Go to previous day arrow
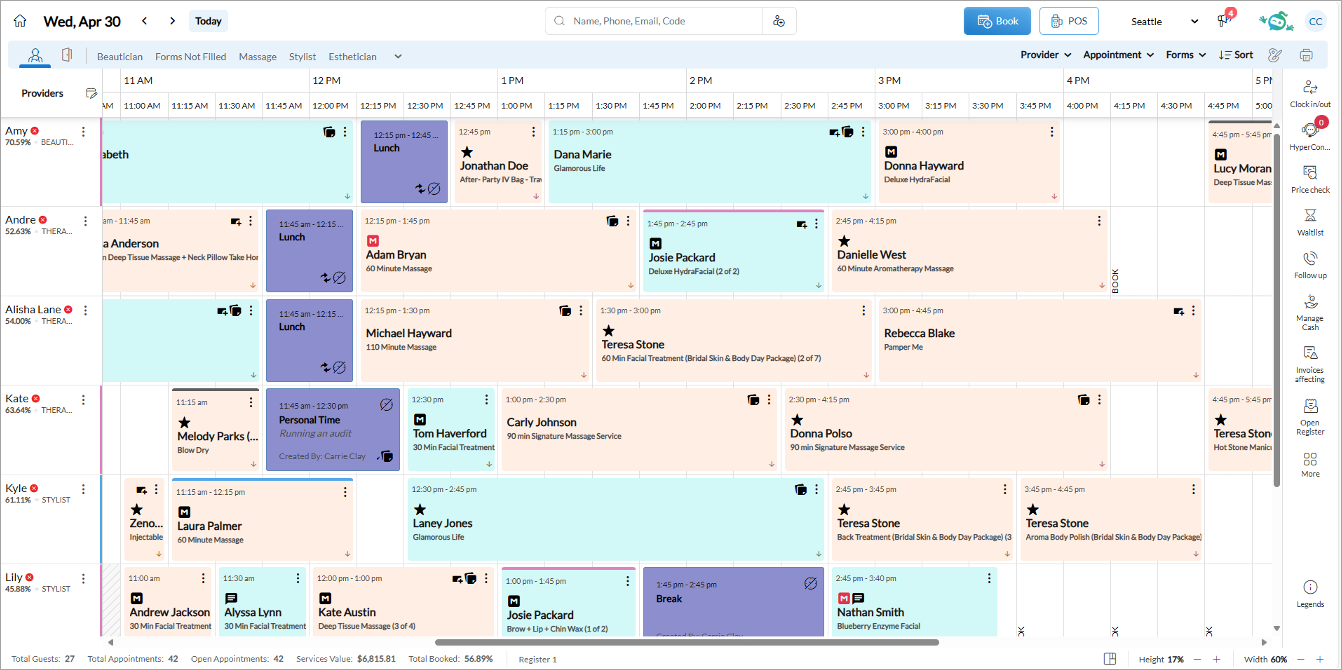Screen dimensions: 1342x670 [x=145, y=21]
